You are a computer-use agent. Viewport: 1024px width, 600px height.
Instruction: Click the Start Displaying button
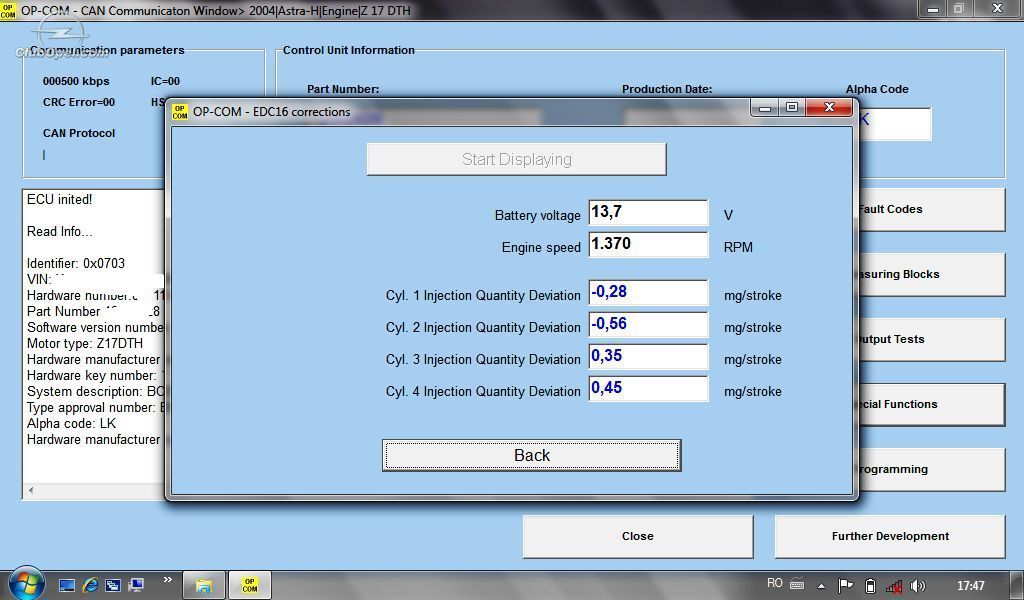pyautogui.click(x=517, y=159)
